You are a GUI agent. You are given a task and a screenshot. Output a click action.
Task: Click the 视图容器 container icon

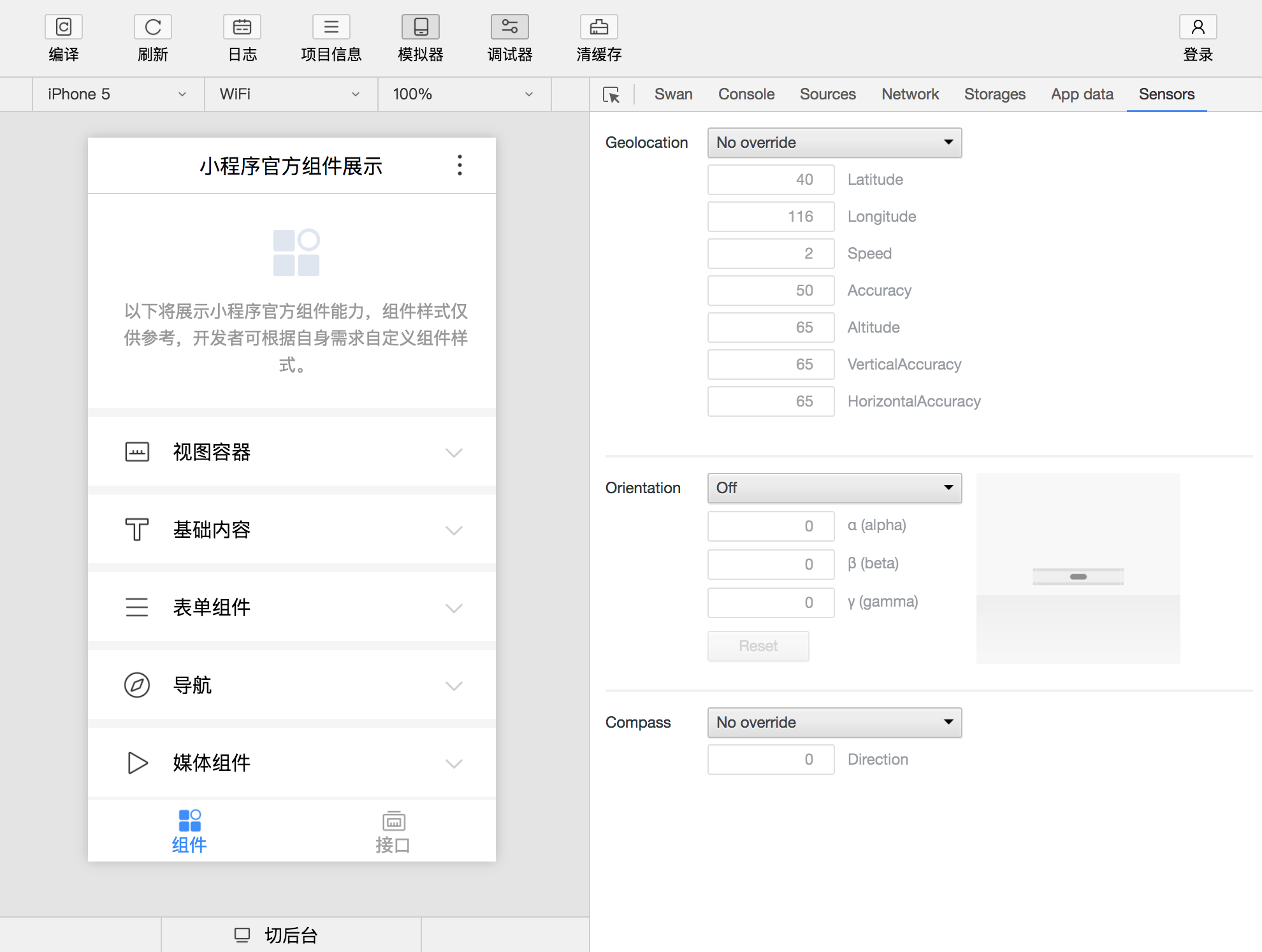pyautogui.click(x=137, y=452)
